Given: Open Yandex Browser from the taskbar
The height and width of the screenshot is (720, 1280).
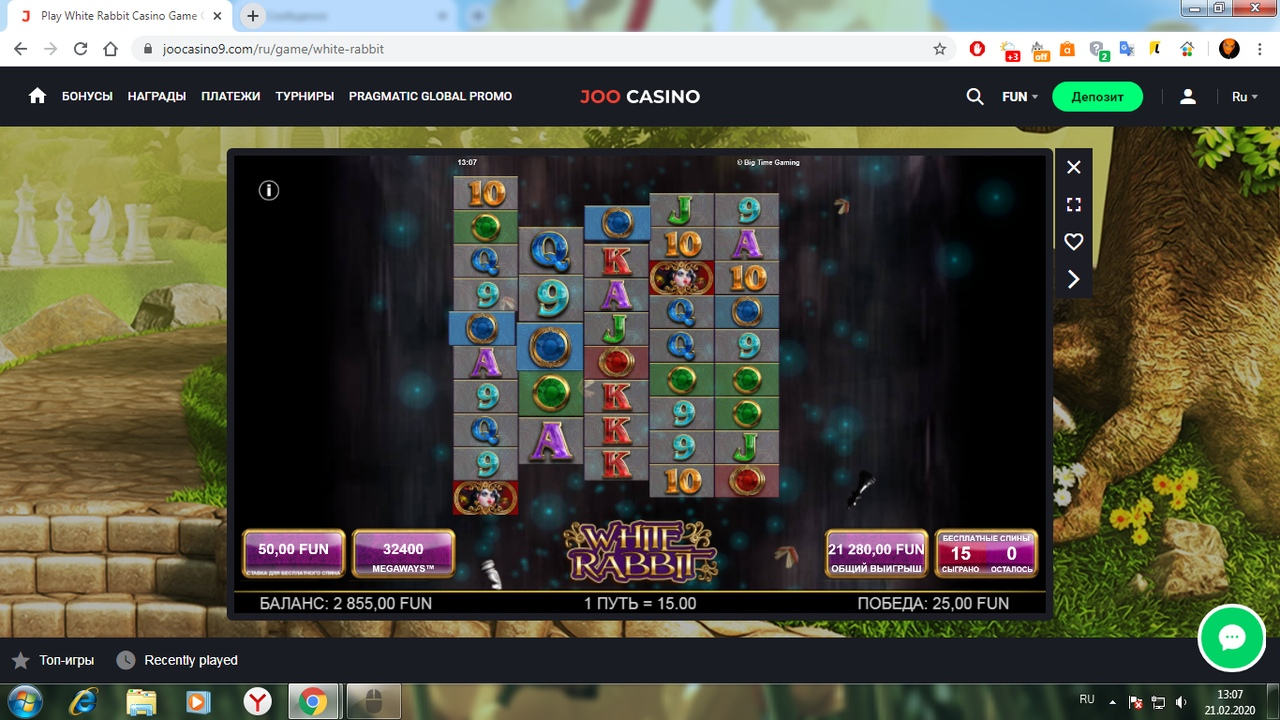Looking at the screenshot, I should pos(258,702).
